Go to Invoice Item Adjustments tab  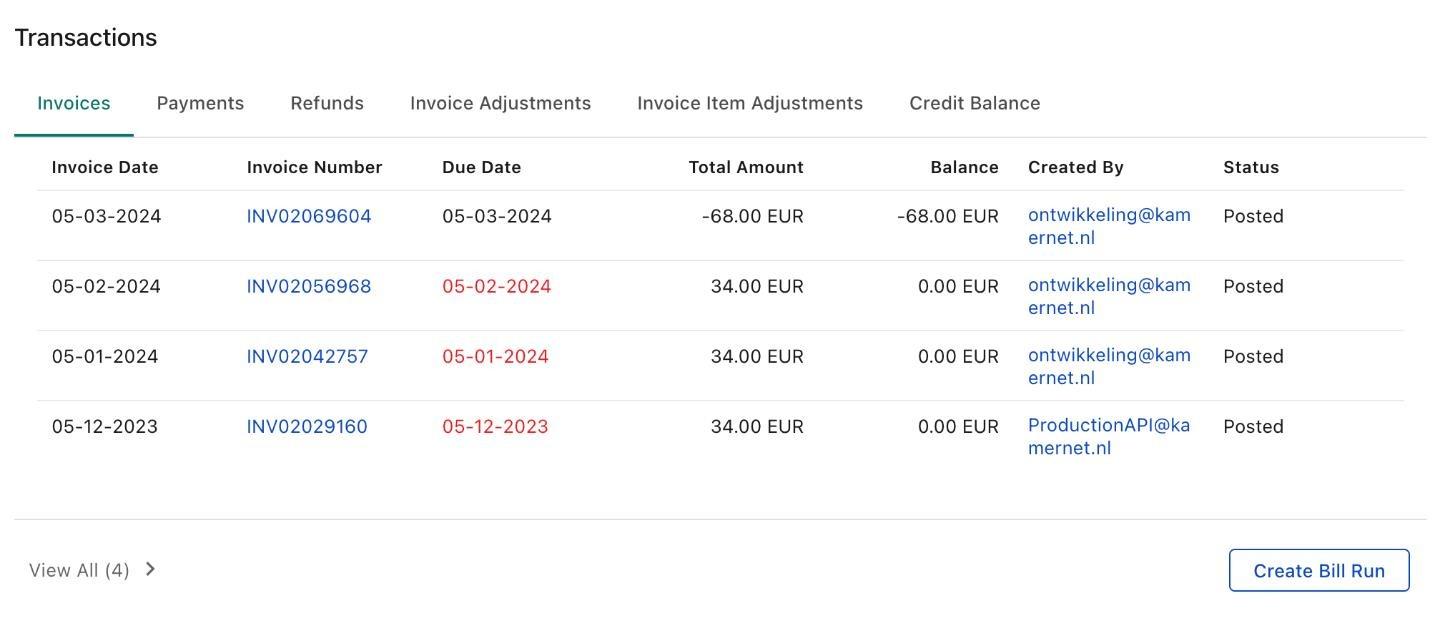[750, 103]
